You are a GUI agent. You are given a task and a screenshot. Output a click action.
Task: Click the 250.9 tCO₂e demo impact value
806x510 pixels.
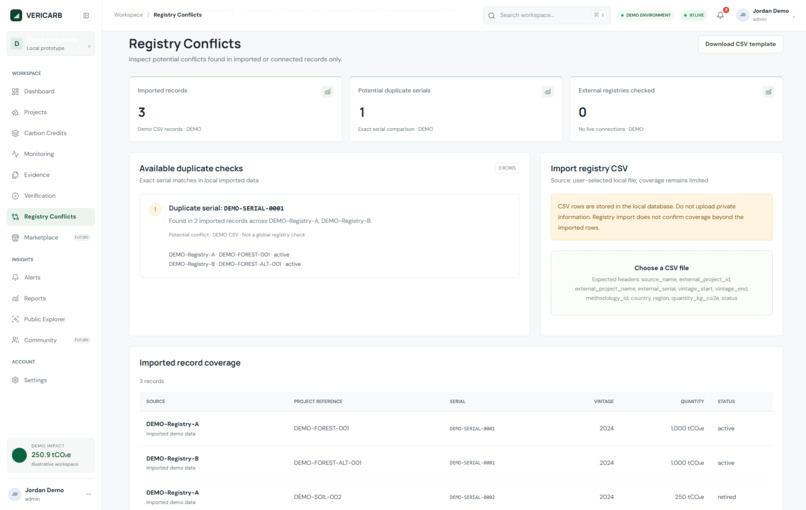coord(51,455)
